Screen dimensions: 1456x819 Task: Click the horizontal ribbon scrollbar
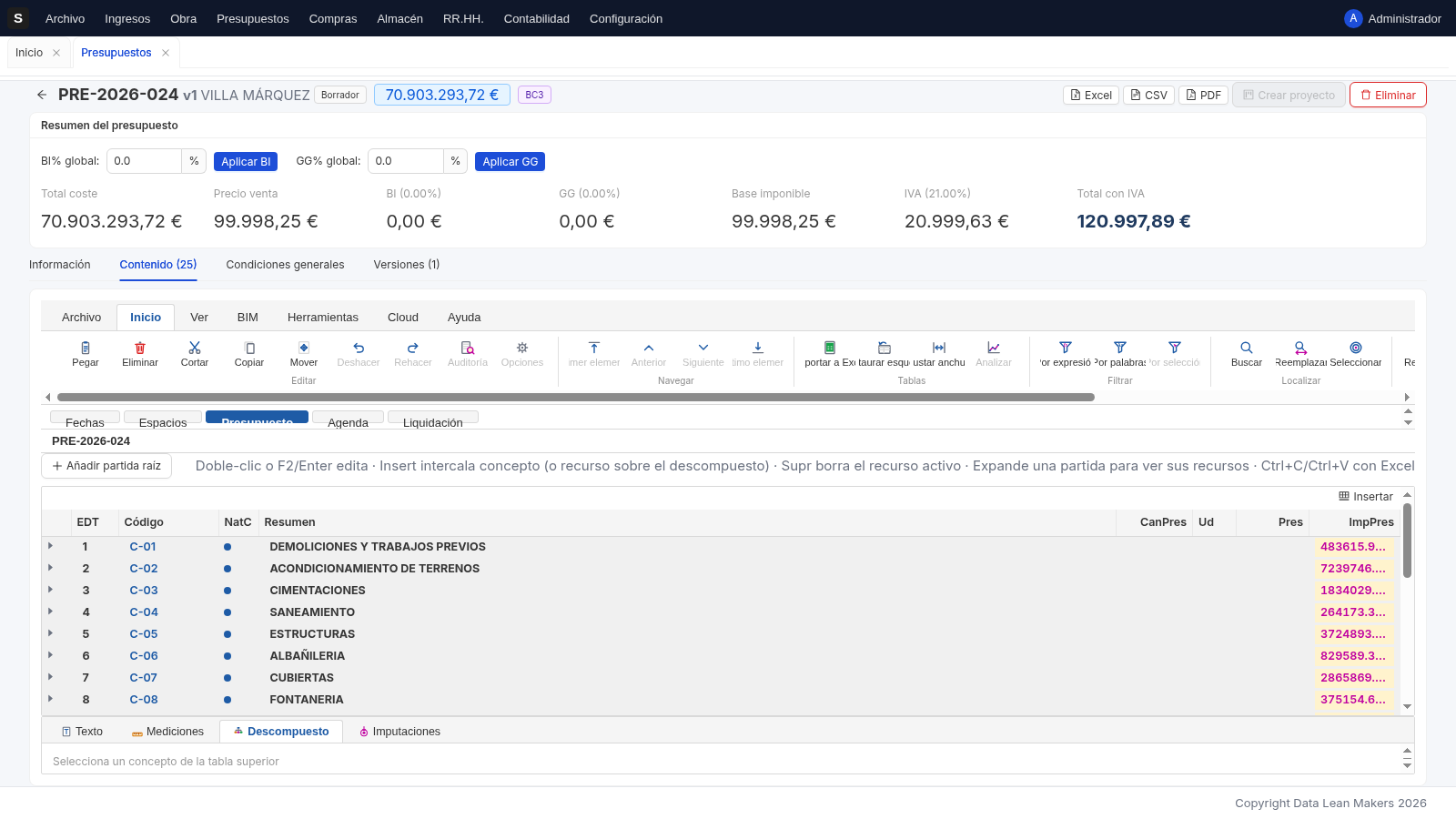(575, 397)
